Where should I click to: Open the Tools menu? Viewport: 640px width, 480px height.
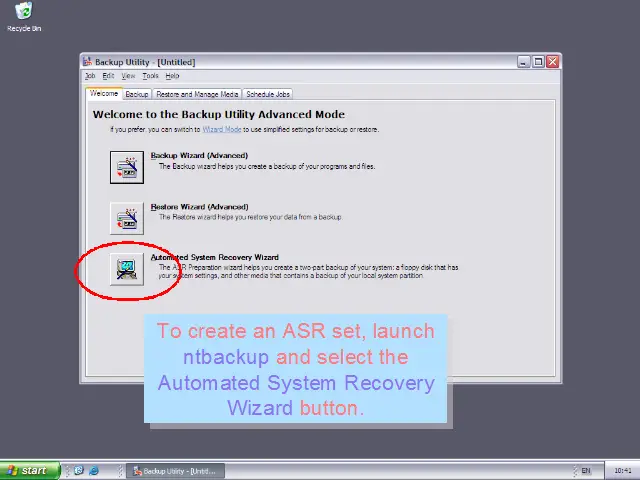point(150,76)
